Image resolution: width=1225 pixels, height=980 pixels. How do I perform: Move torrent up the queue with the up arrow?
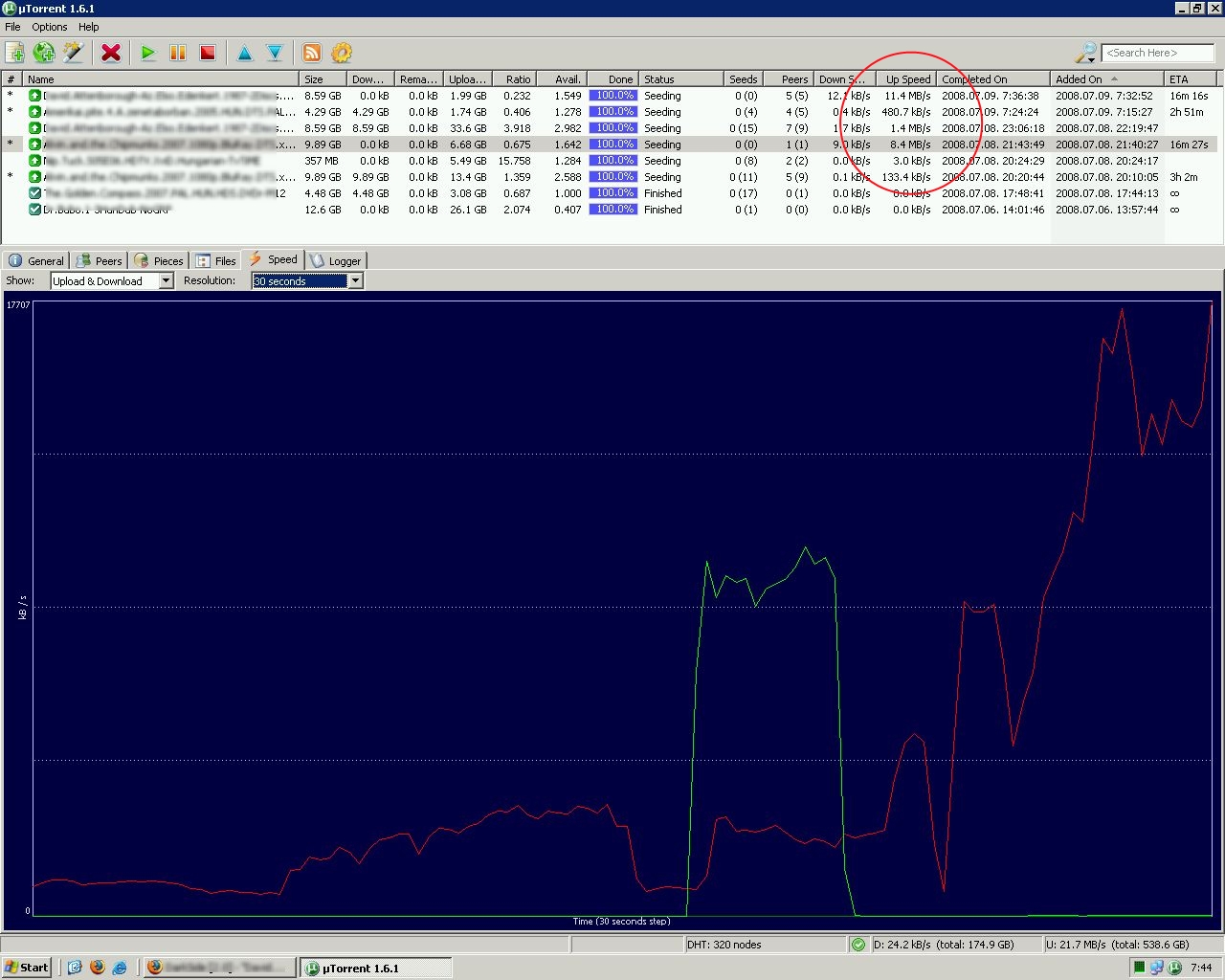pos(245,53)
